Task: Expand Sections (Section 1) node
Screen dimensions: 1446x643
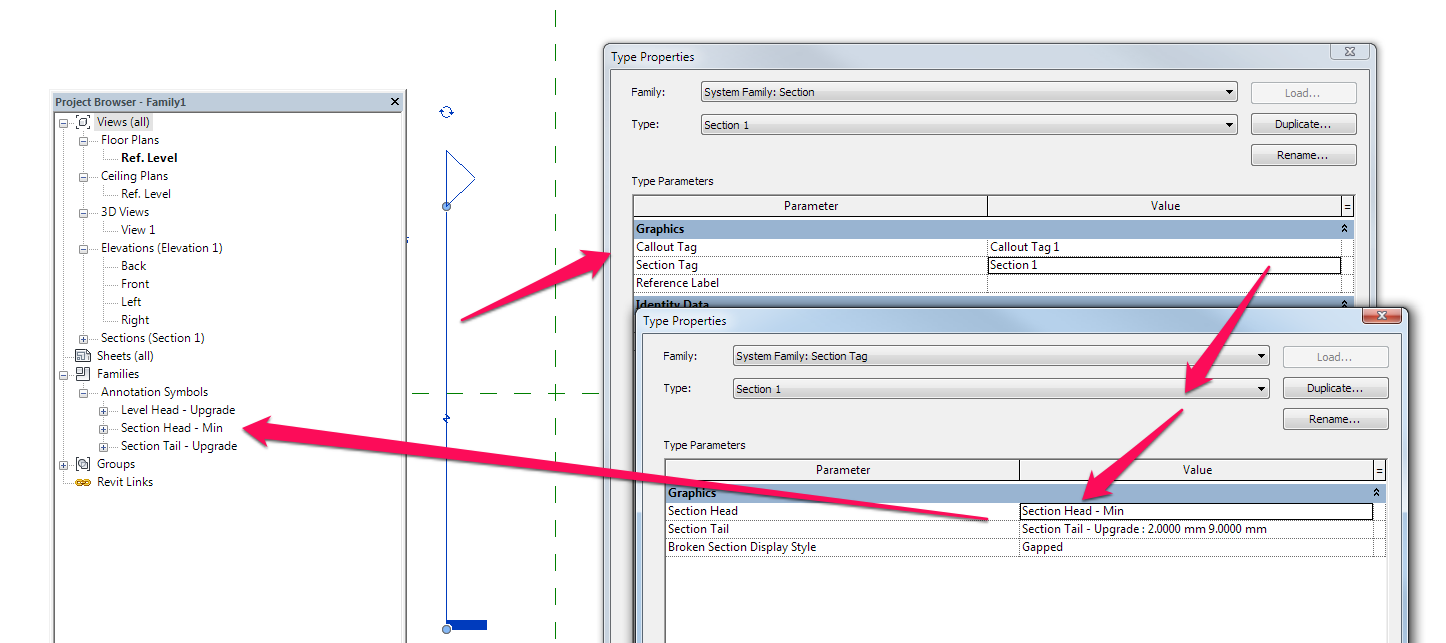Action: click(84, 339)
